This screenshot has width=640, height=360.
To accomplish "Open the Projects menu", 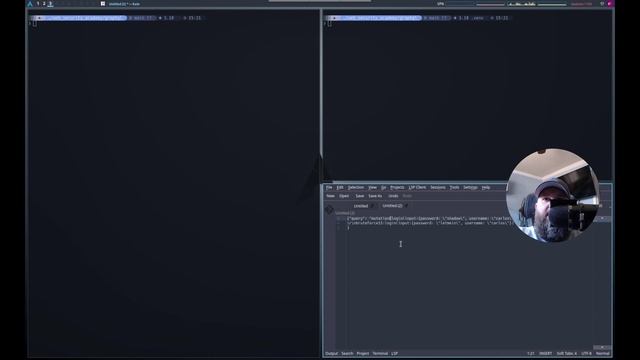I will 397,187.
